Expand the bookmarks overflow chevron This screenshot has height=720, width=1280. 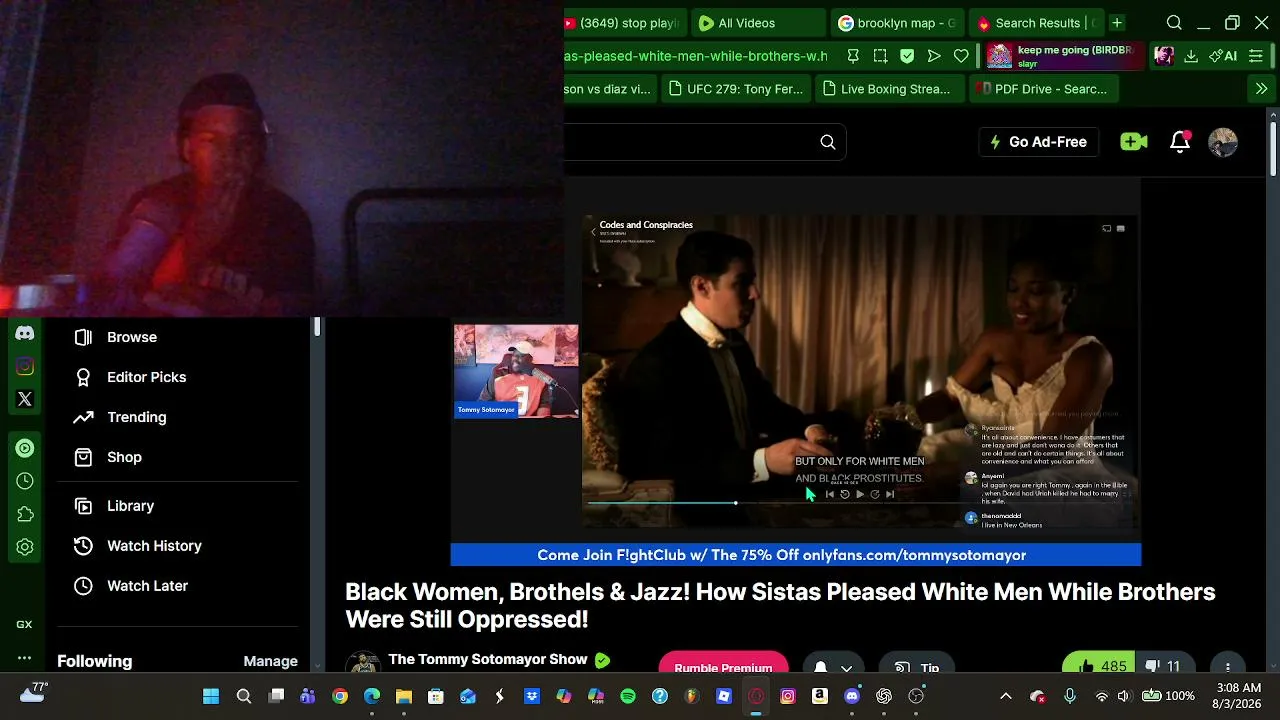[1261, 89]
